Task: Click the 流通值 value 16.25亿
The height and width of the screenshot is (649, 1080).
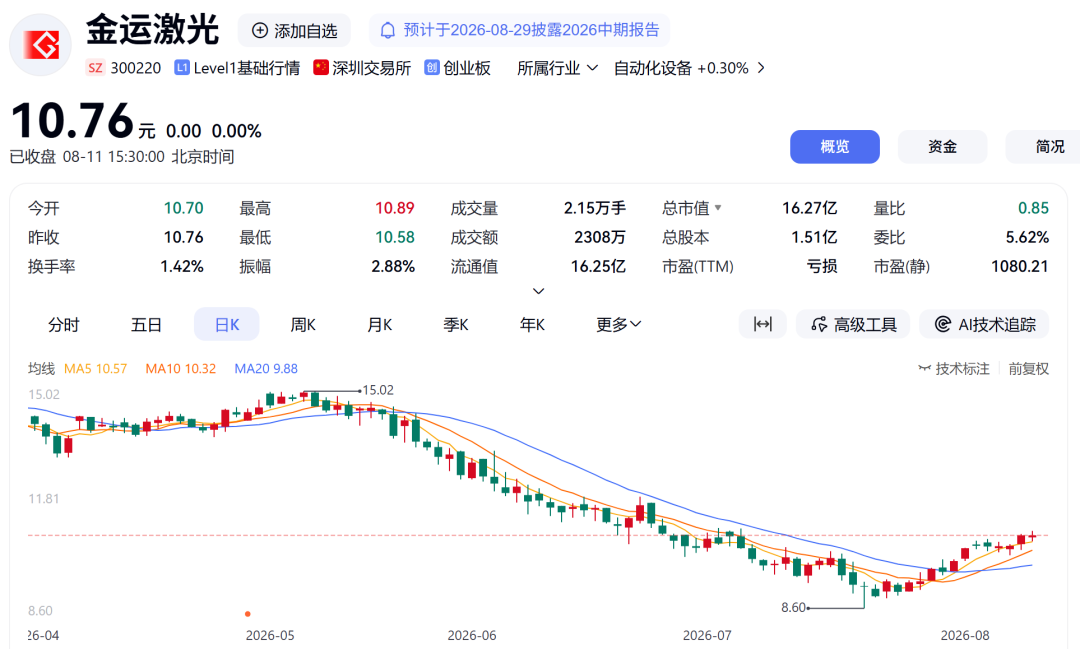Action: click(x=598, y=266)
